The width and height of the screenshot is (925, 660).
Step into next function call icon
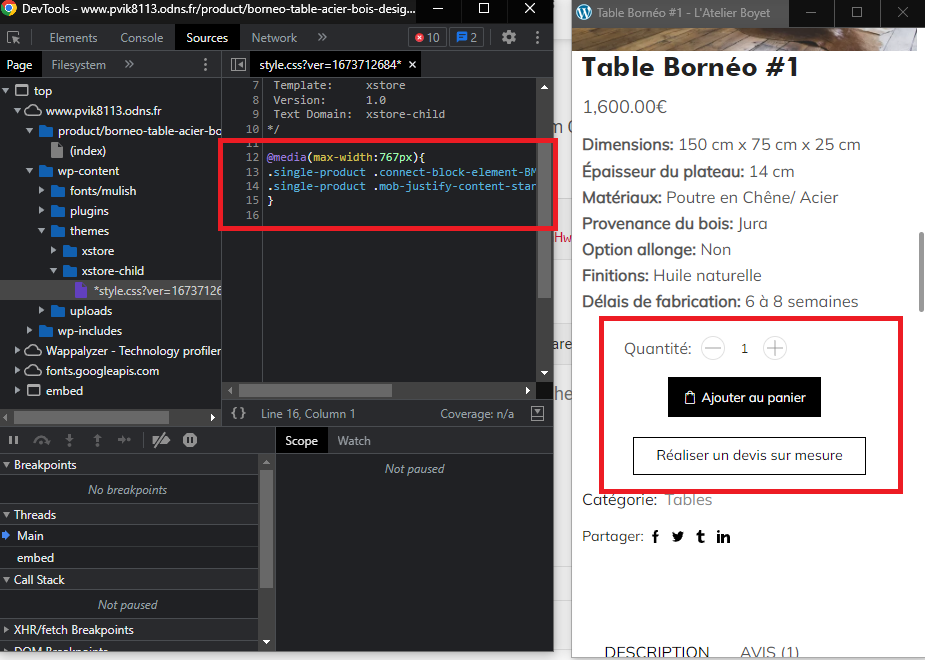pos(70,440)
